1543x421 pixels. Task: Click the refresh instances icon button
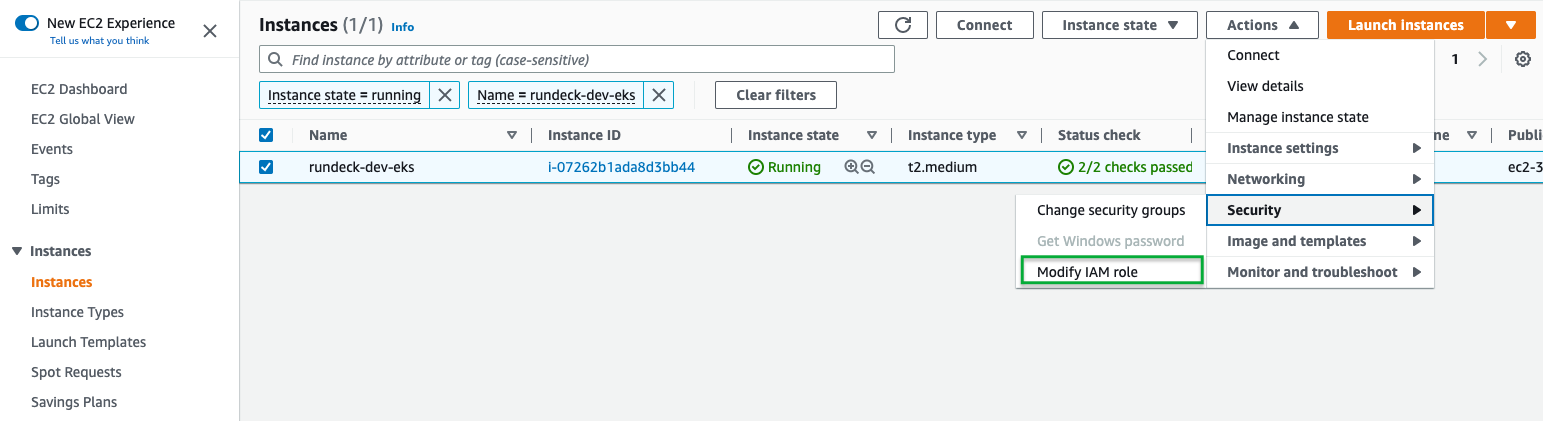point(903,25)
